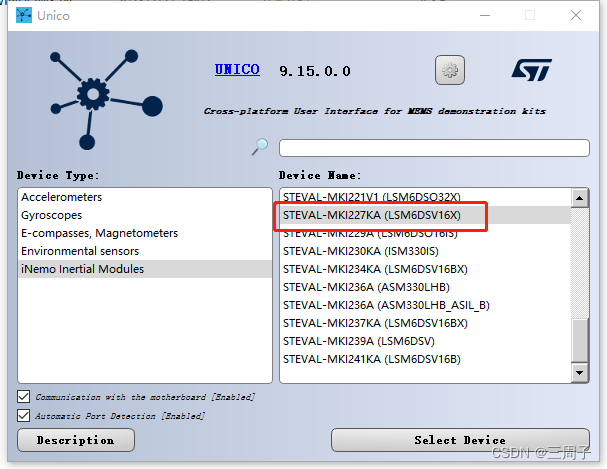This screenshot has height=469, width=607.
Task: Open the UNICO hyperlink
Action: pos(237,70)
